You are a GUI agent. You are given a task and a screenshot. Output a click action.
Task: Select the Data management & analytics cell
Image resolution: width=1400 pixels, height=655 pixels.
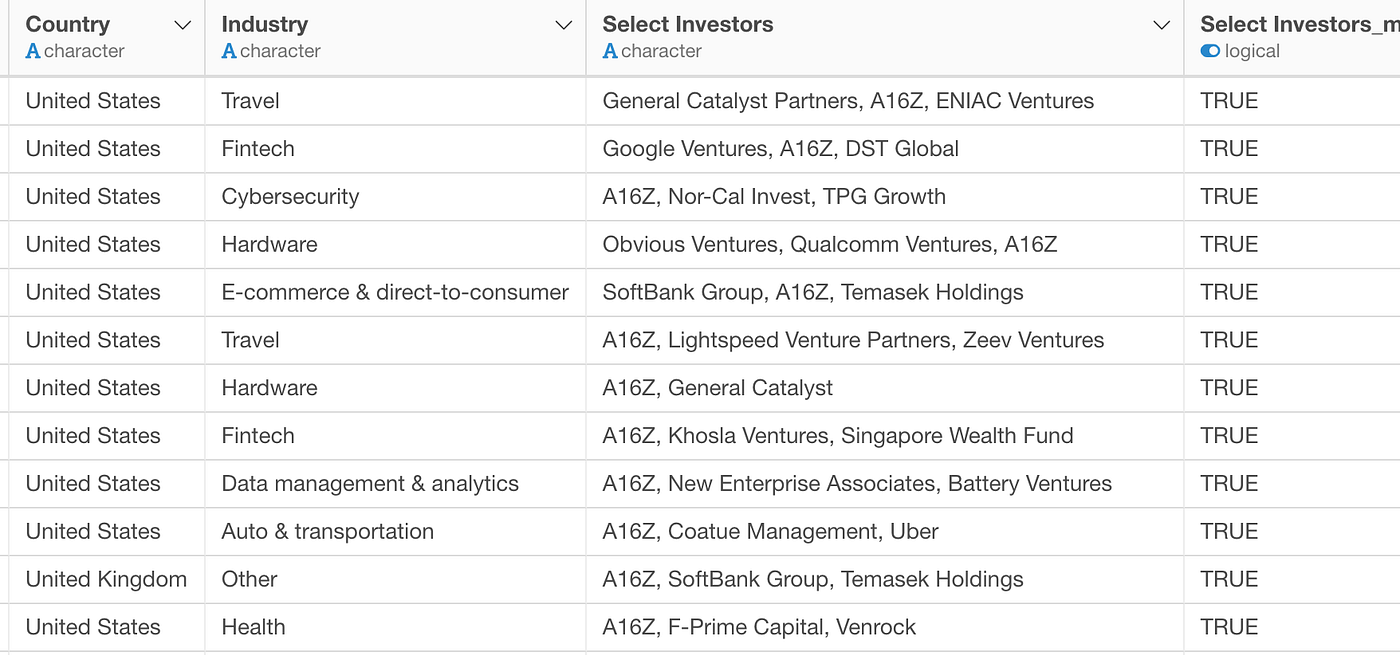coord(370,483)
